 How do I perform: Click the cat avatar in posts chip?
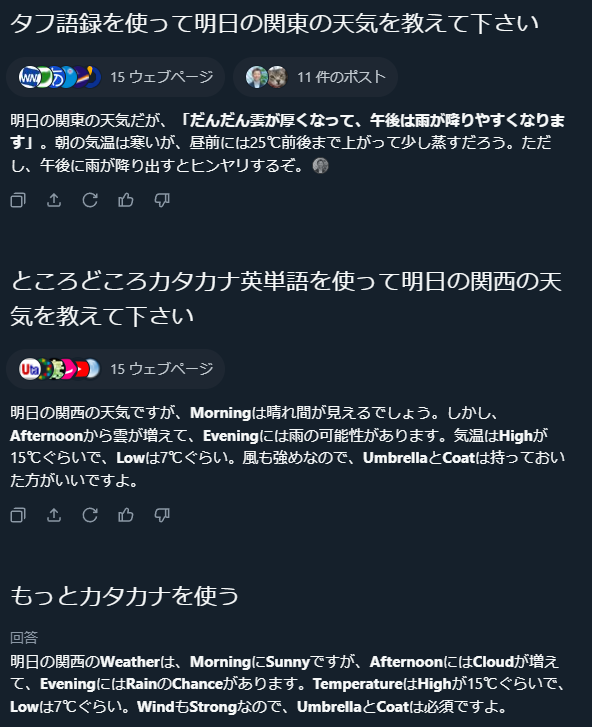pos(277,77)
